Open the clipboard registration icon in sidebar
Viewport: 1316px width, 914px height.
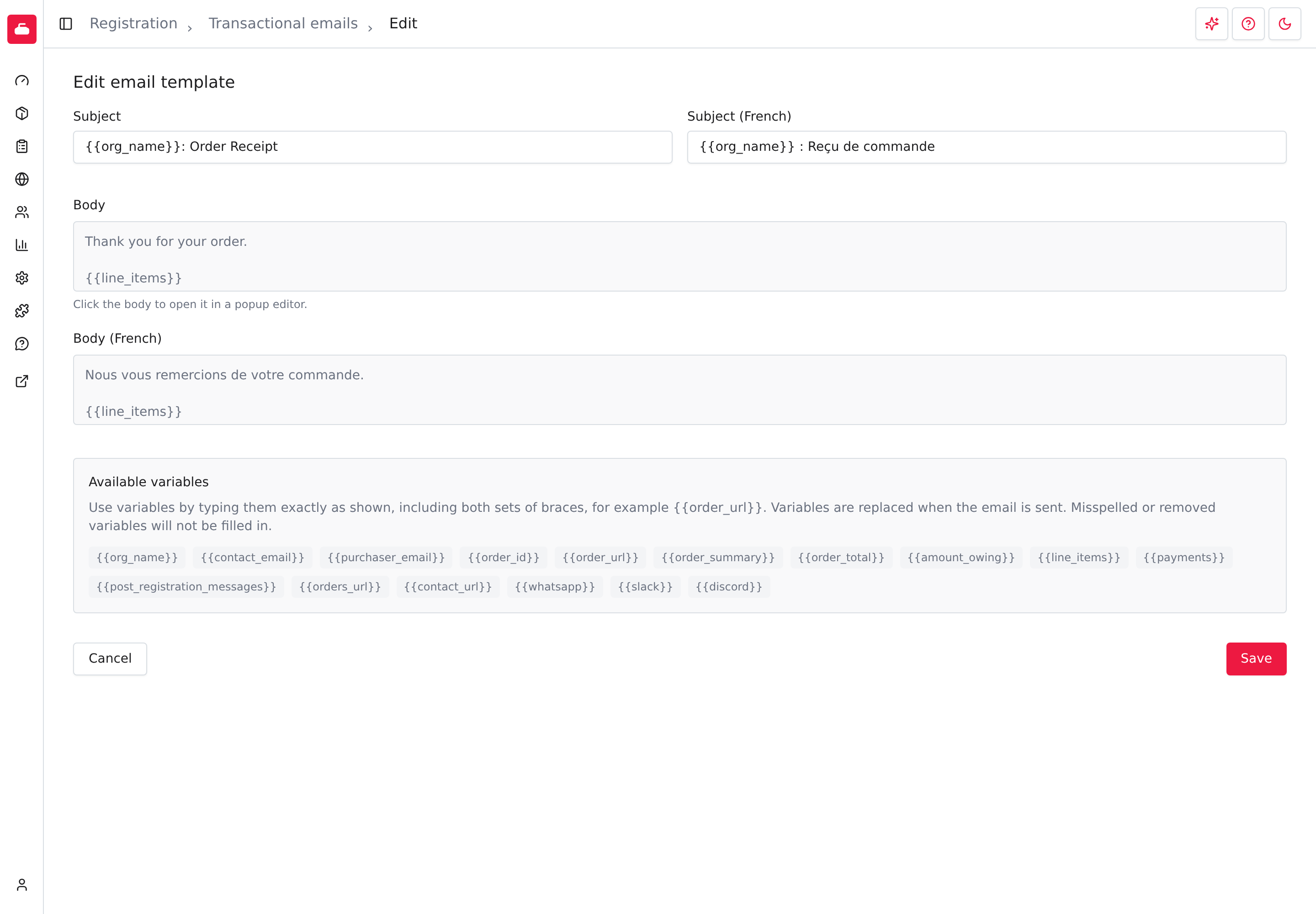(22, 147)
